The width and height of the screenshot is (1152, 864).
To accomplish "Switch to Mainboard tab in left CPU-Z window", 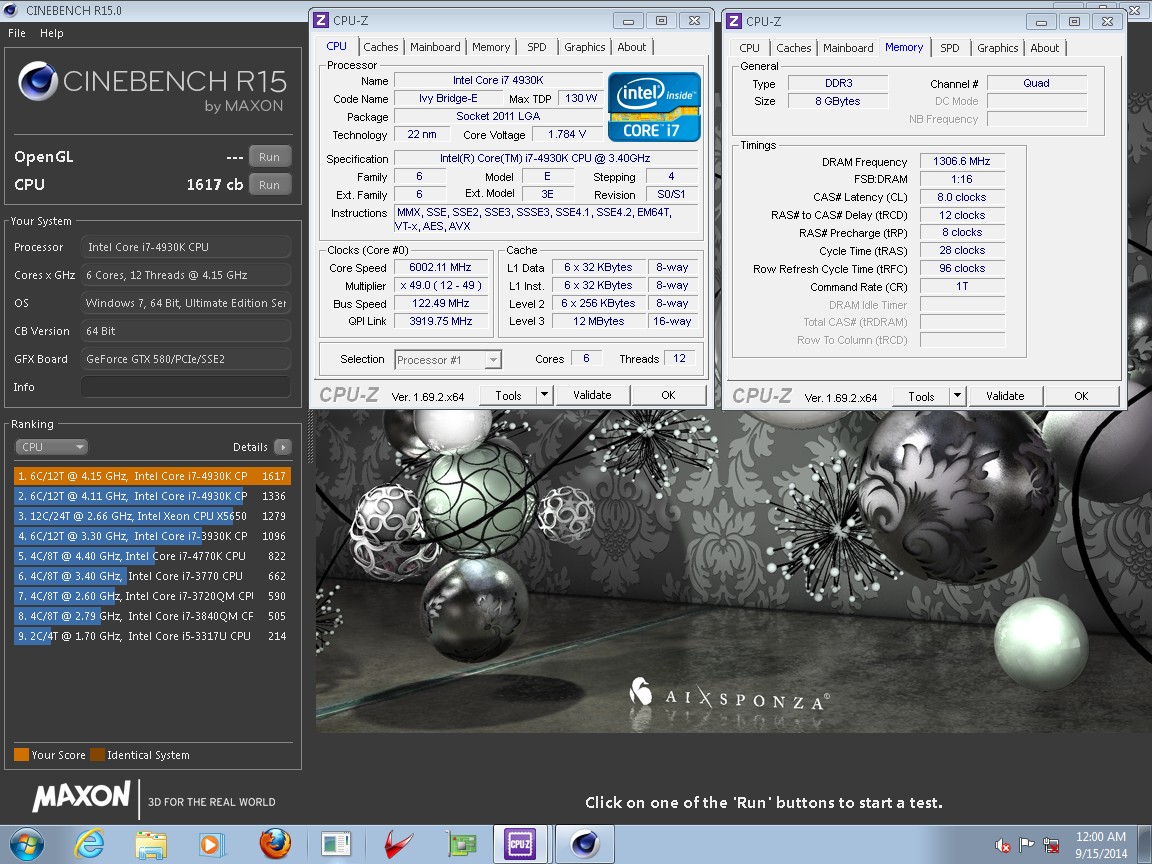I will (x=435, y=47).
